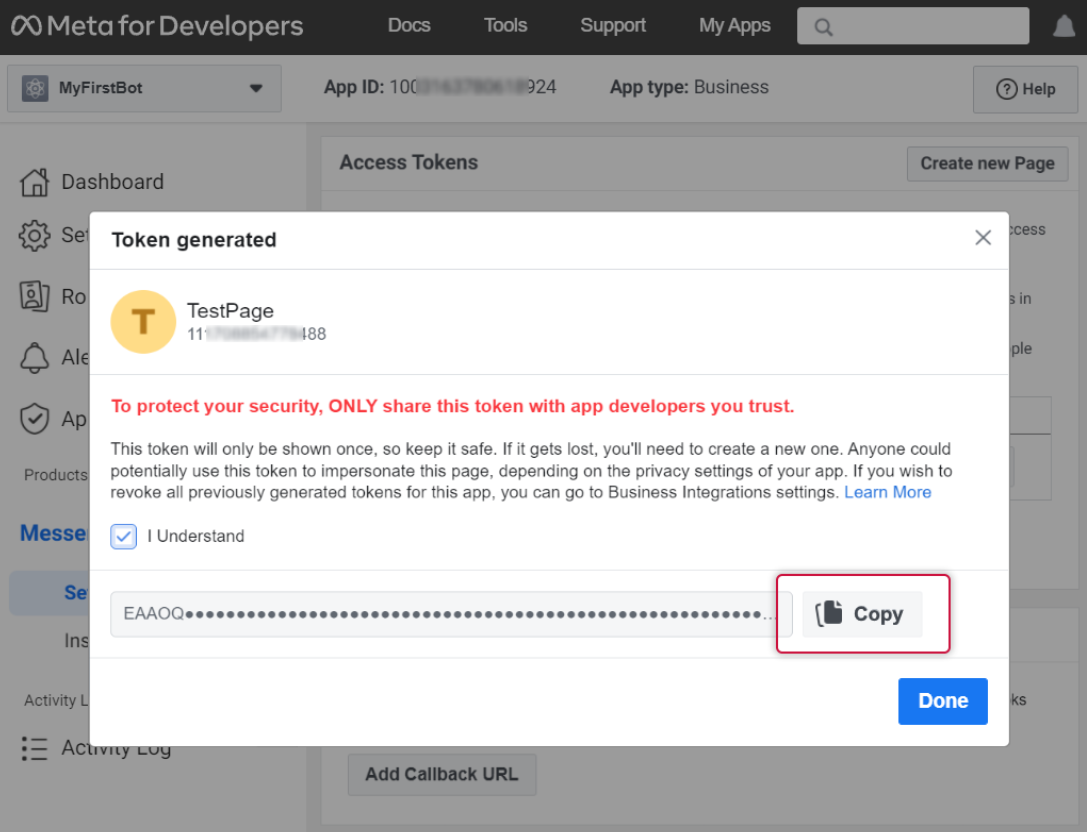Click the Add Callback URL button
Viewport: 1087px width, 832px height.
tap(441, 774)
